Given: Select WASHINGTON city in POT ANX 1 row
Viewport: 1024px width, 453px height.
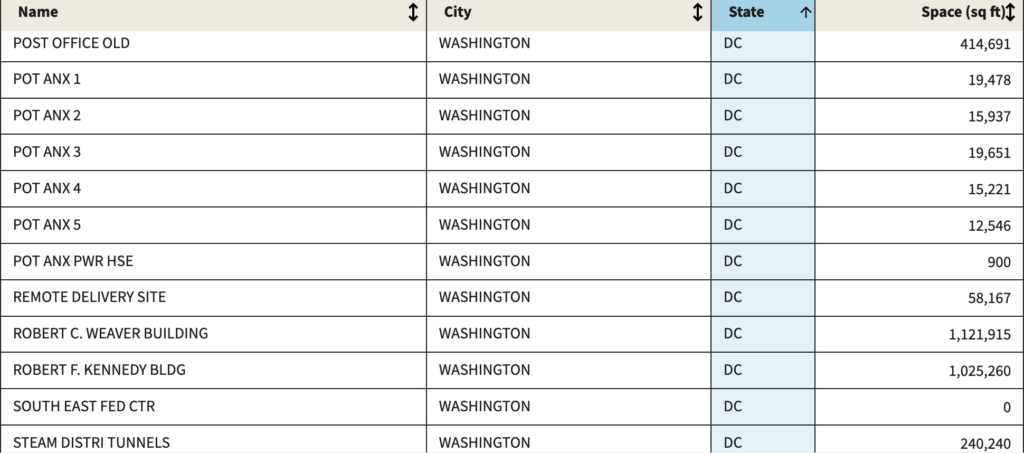Looking at the screenshot, I should 485,79.
